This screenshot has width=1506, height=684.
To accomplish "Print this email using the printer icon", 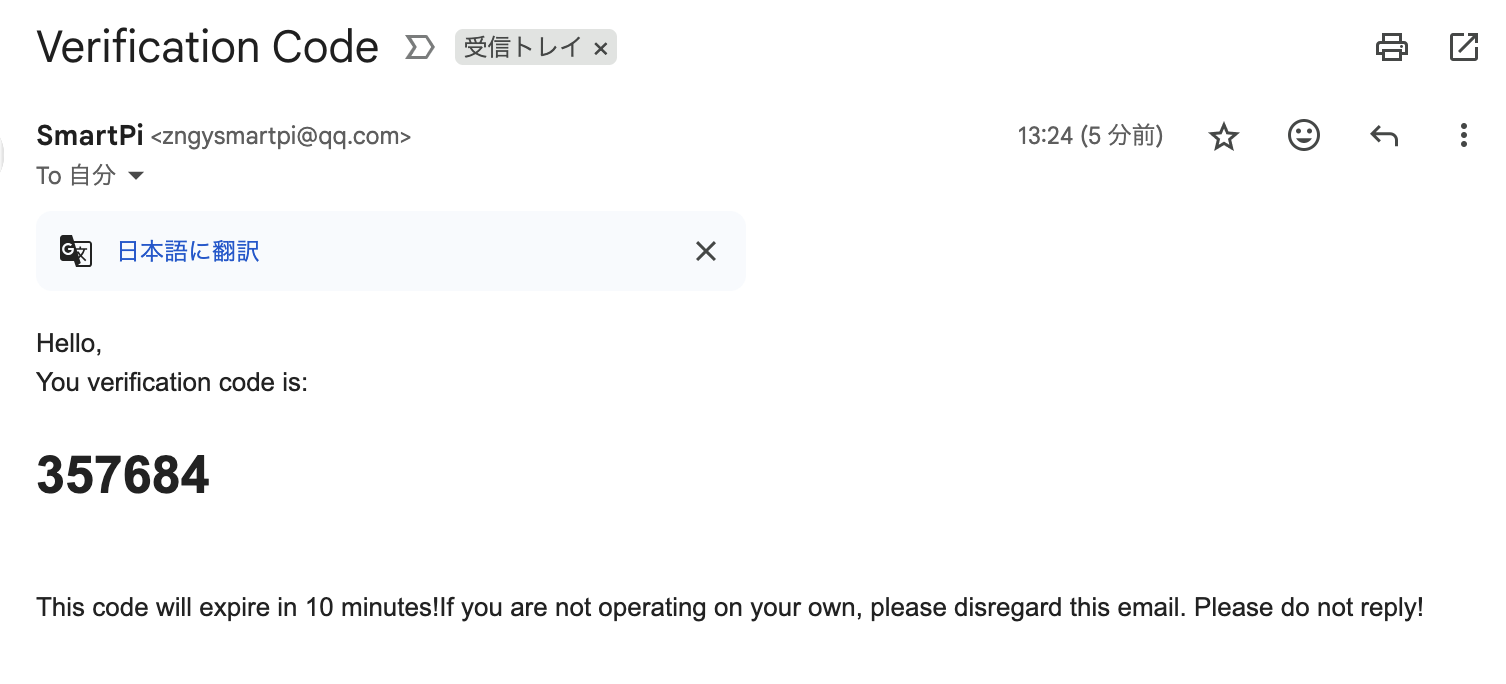I will (x=1392, y=47).
